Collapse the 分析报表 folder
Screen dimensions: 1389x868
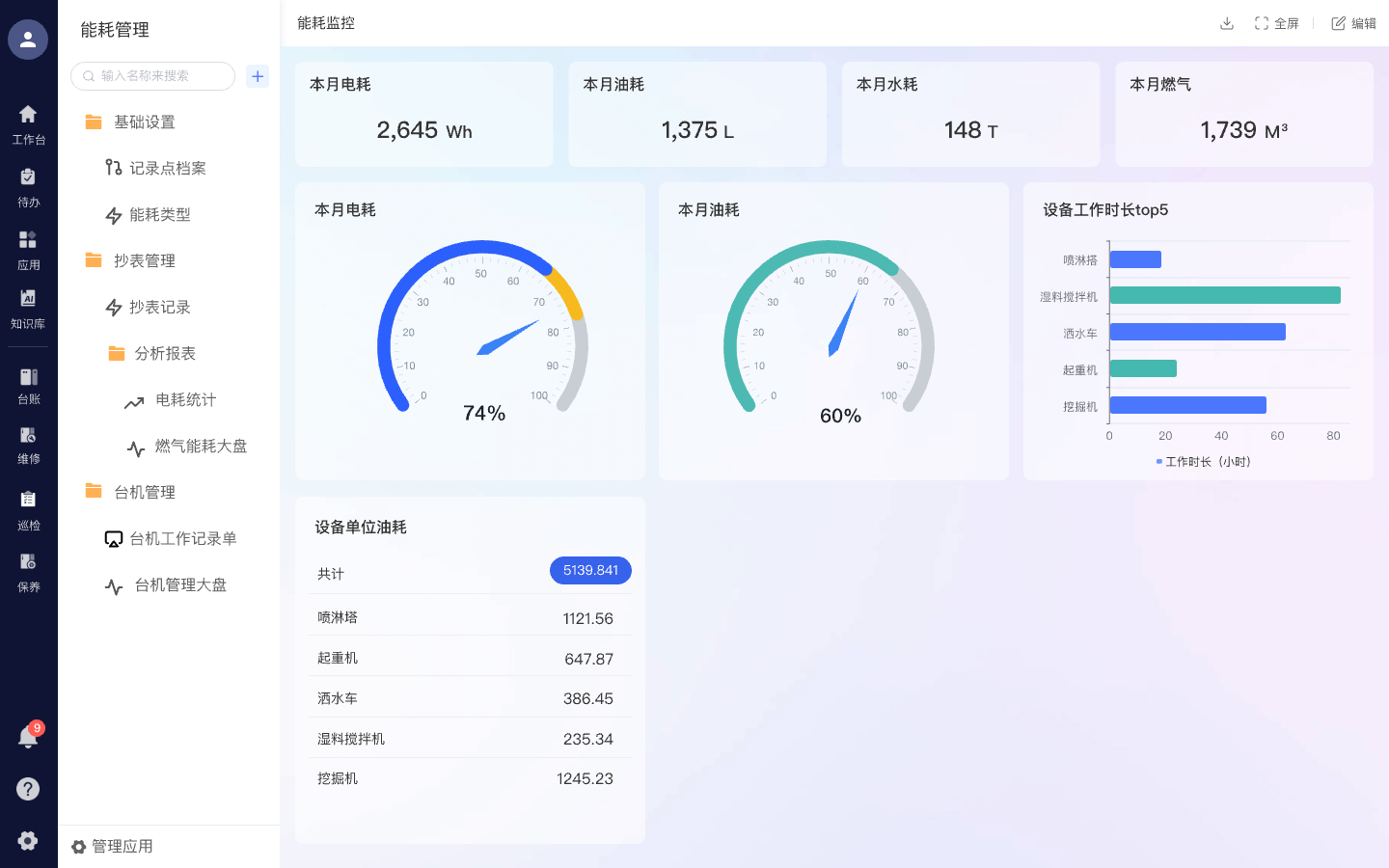click(163, 353)
